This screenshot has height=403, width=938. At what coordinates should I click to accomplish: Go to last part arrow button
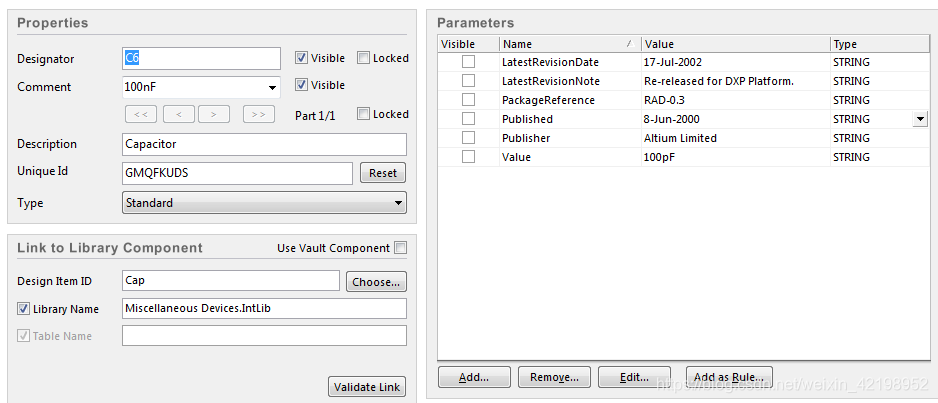[x=258, y=114]
